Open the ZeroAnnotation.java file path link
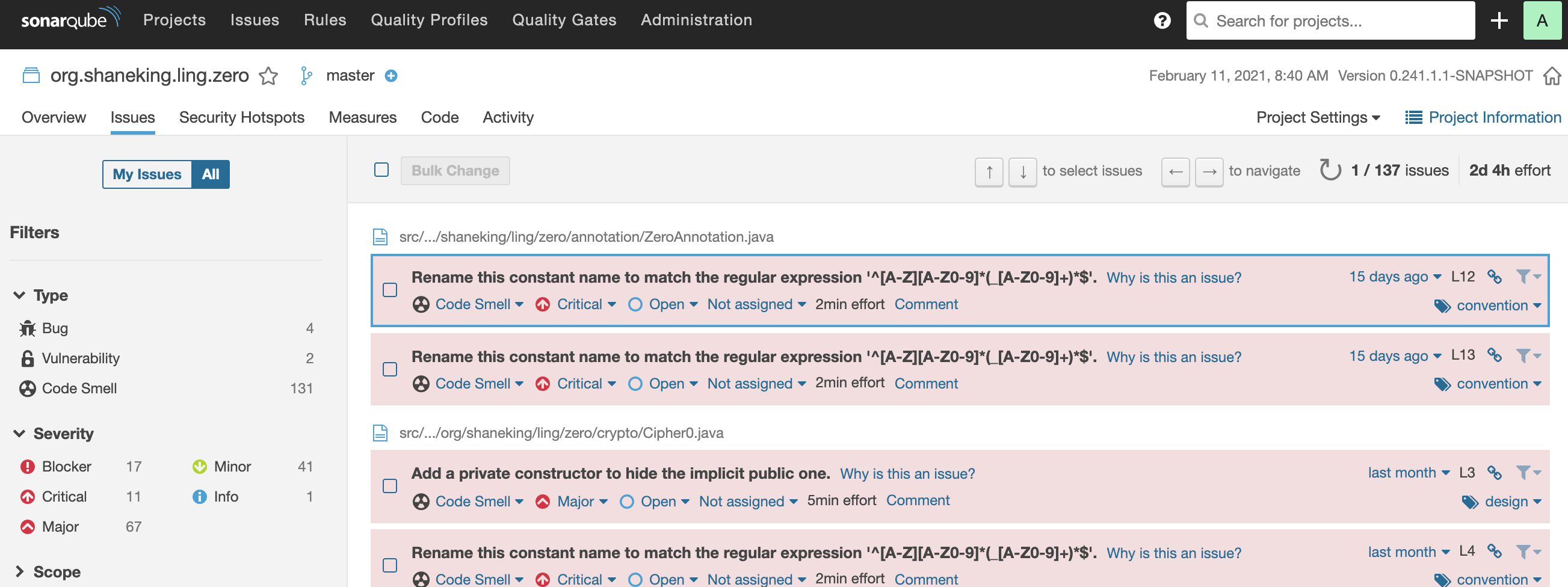 coord(586,236)
